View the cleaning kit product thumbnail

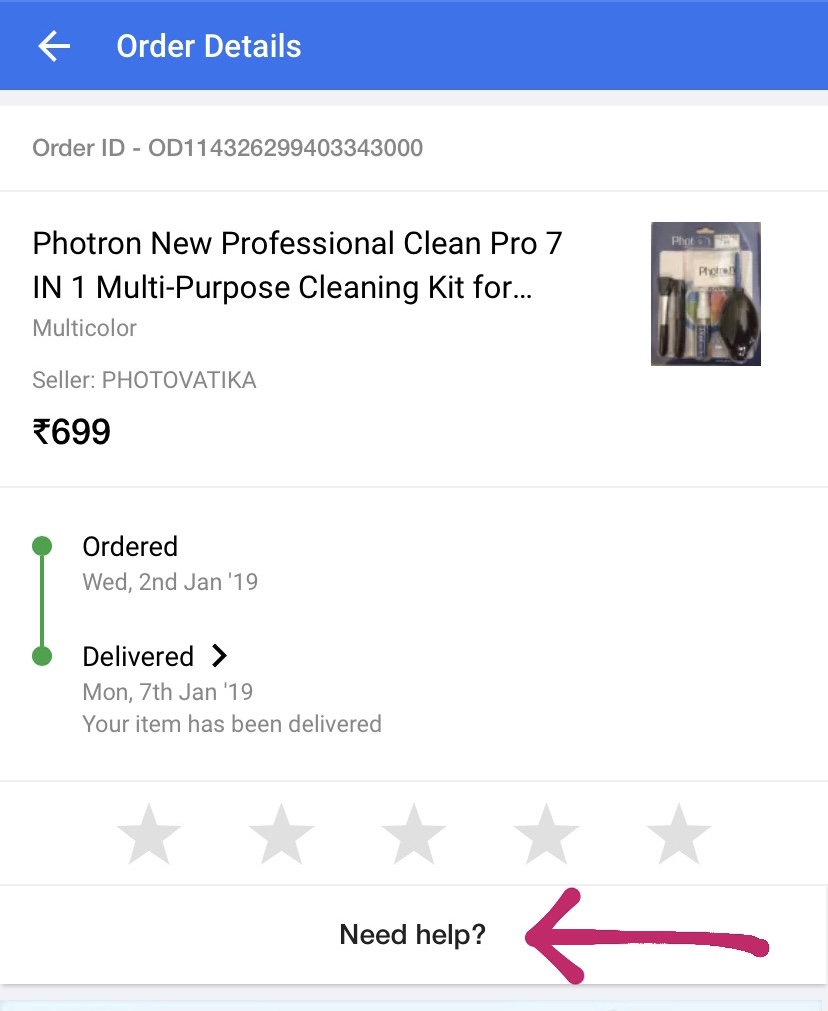click(705, 293)
